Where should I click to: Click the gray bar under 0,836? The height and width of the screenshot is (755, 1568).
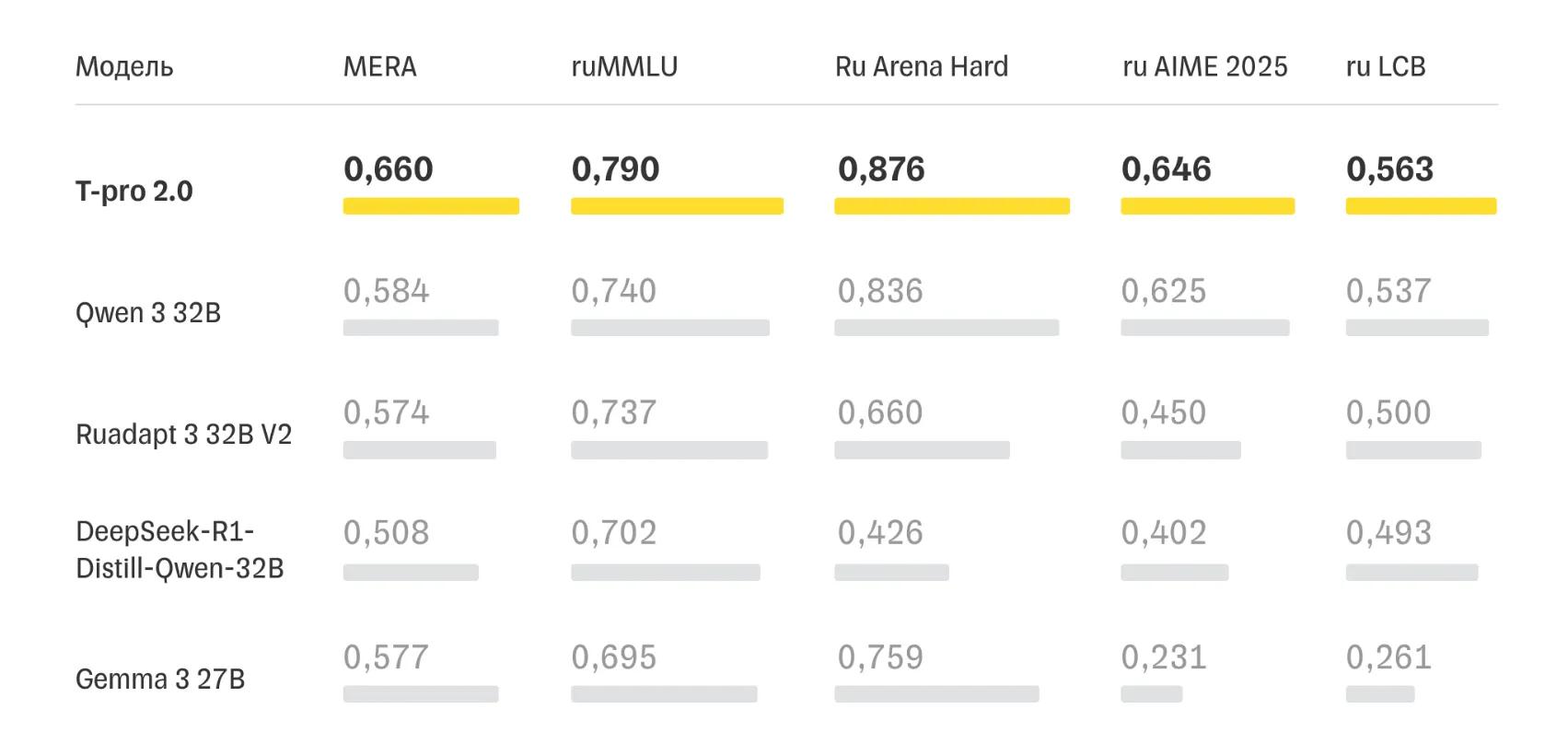(x=947, y=328)
